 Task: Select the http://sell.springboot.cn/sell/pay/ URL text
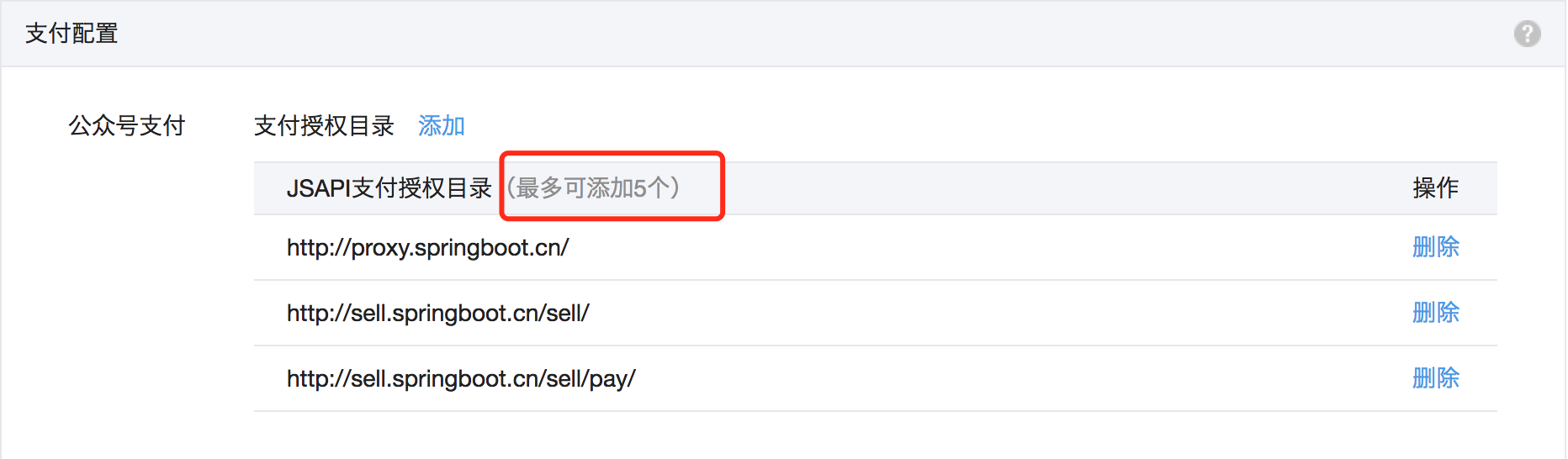(x=461, y=379)
